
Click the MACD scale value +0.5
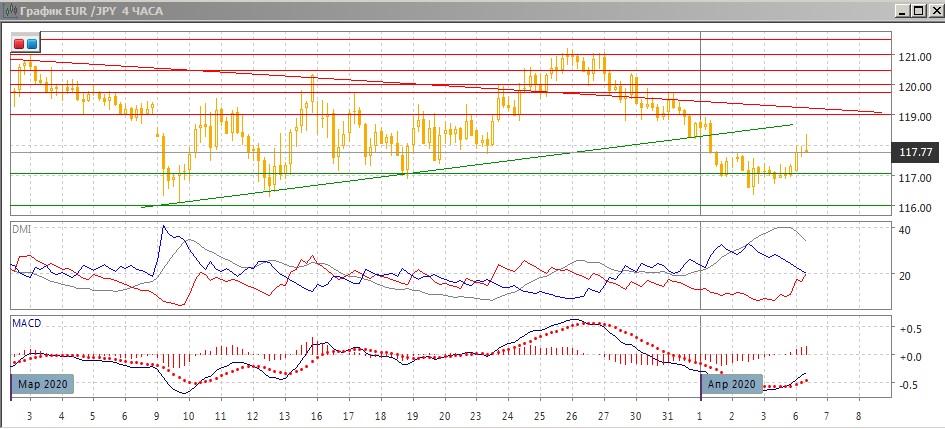908,329
